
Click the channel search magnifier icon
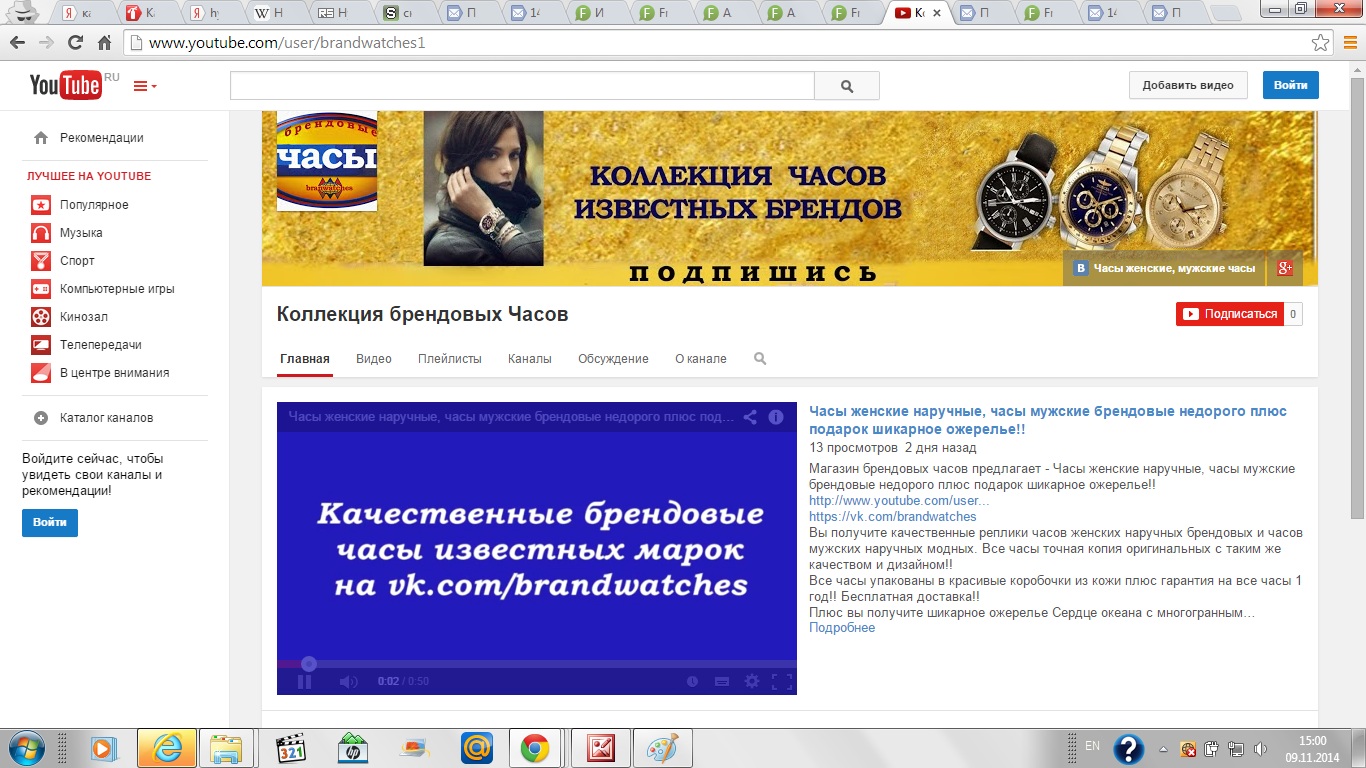click(x=760, y=359)
